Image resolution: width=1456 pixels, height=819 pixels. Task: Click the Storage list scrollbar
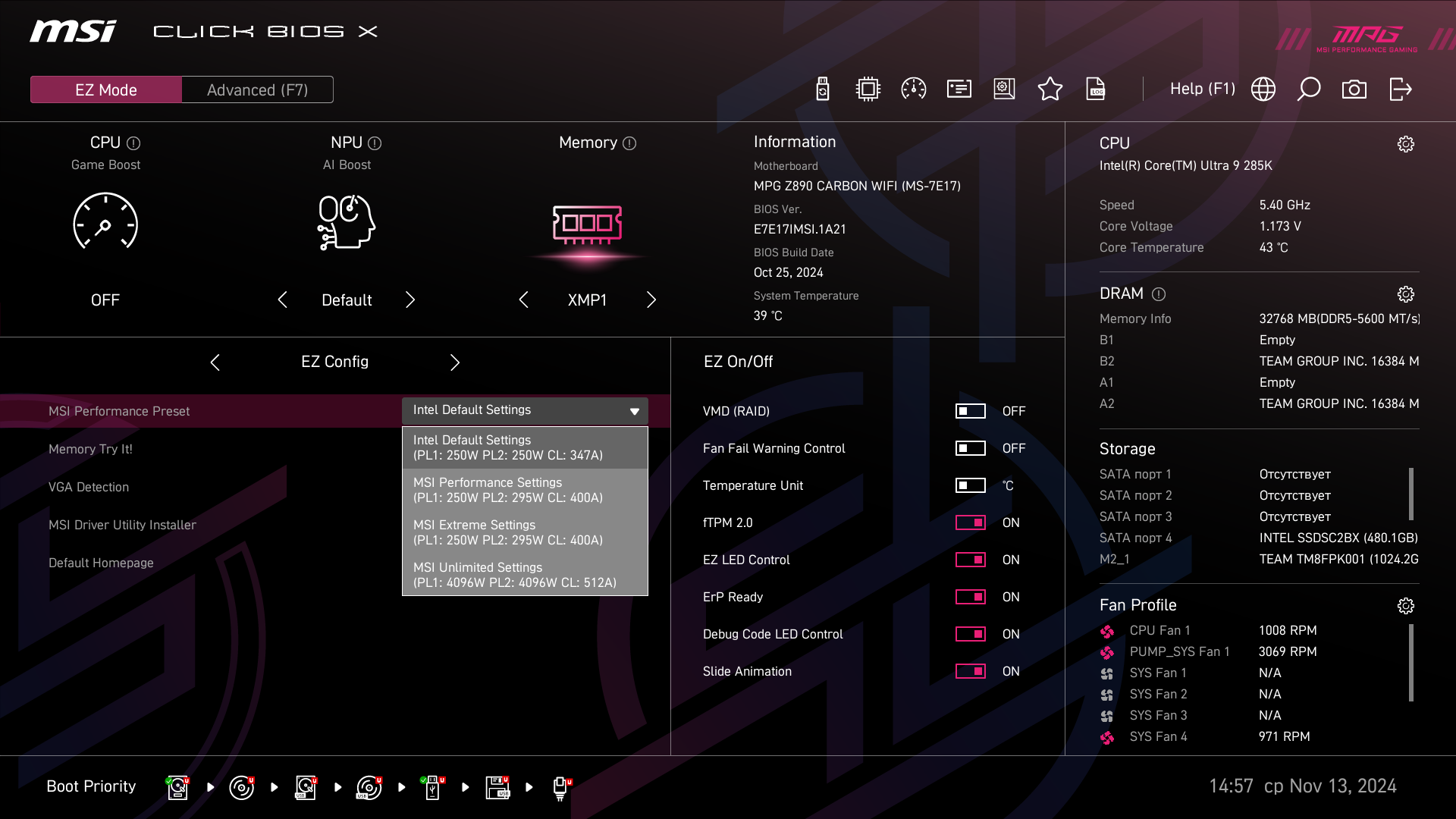point(1410,494)
